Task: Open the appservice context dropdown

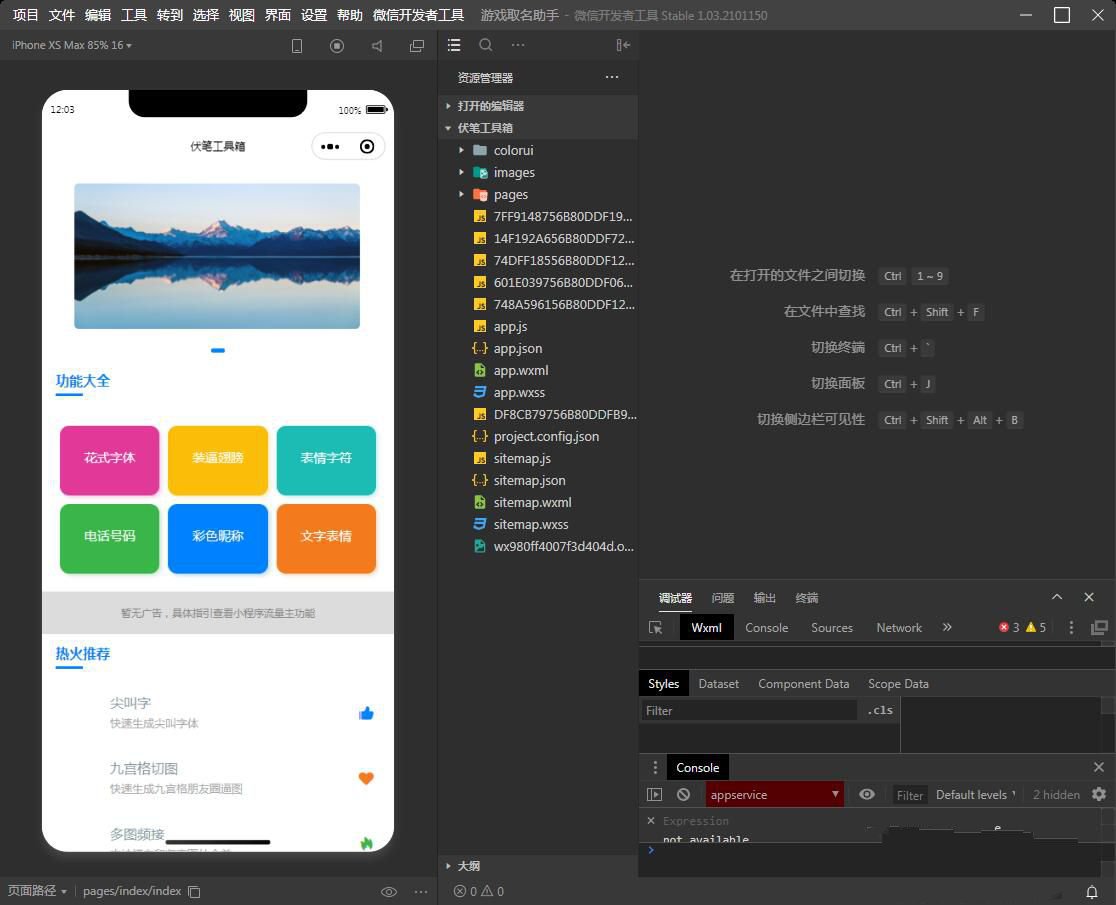Action: click(774, 795)
